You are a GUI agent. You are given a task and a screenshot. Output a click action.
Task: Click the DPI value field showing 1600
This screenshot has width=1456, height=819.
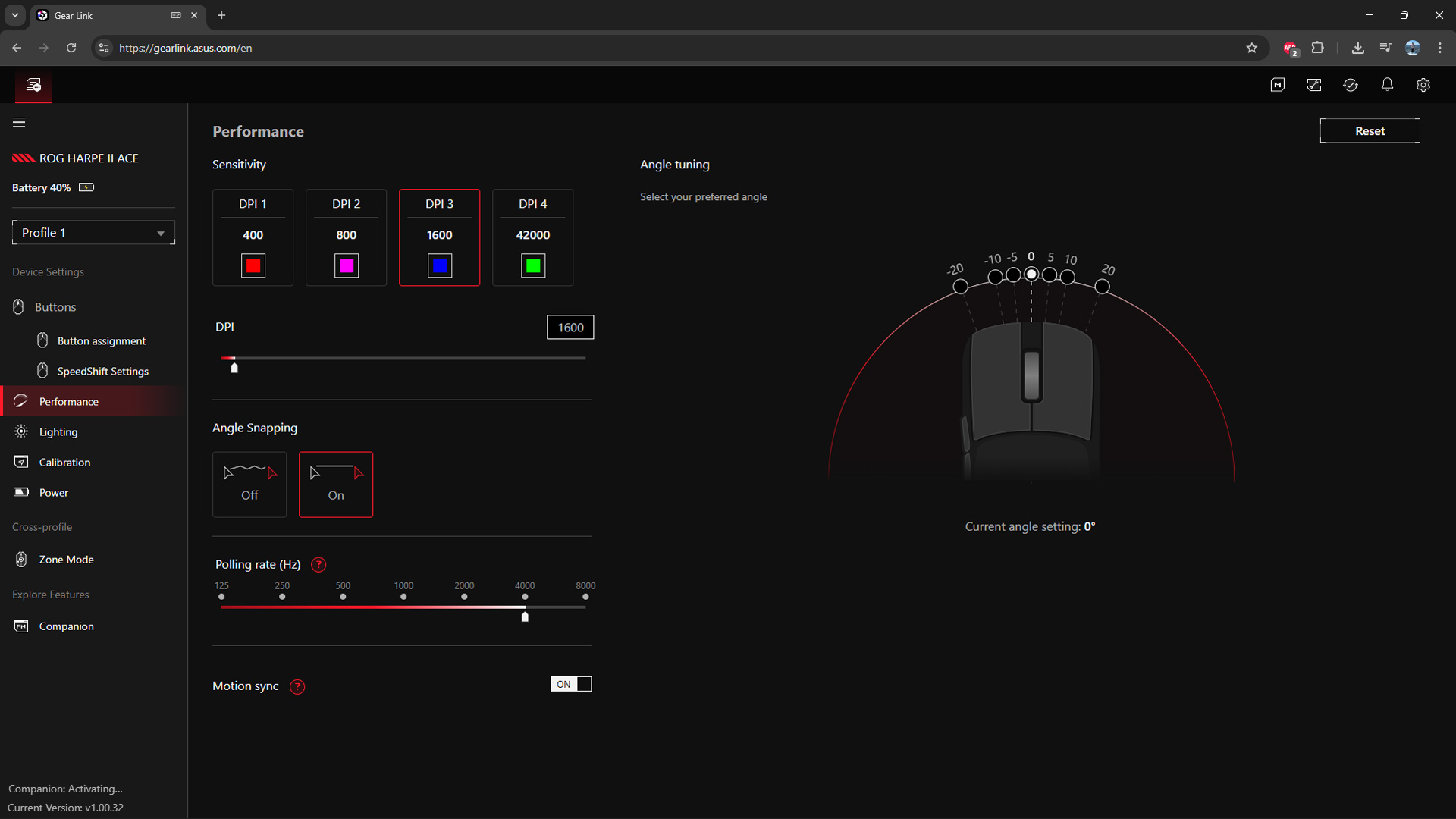point(570,327)
